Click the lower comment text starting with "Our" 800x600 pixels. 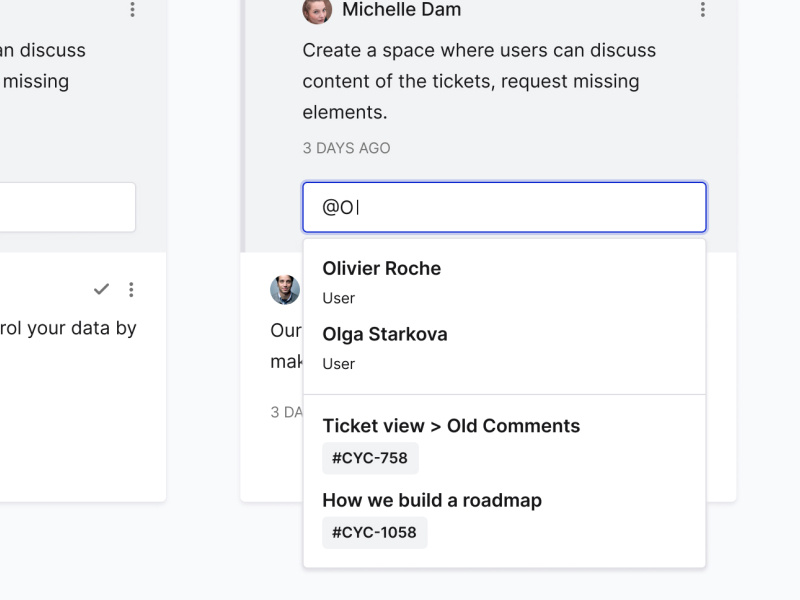point(287,329)
